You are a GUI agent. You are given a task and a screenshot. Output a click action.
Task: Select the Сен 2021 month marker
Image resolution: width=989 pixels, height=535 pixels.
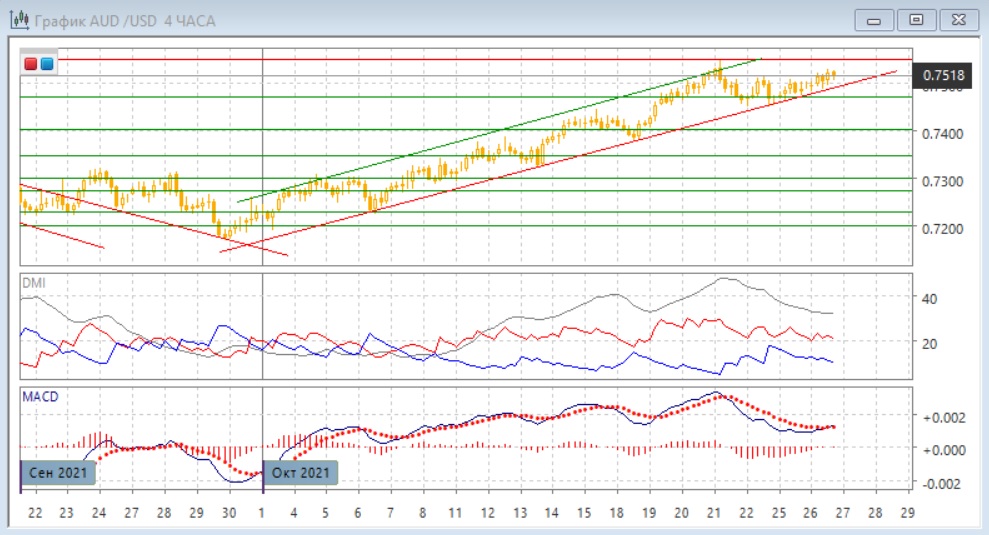pos(59,472)
